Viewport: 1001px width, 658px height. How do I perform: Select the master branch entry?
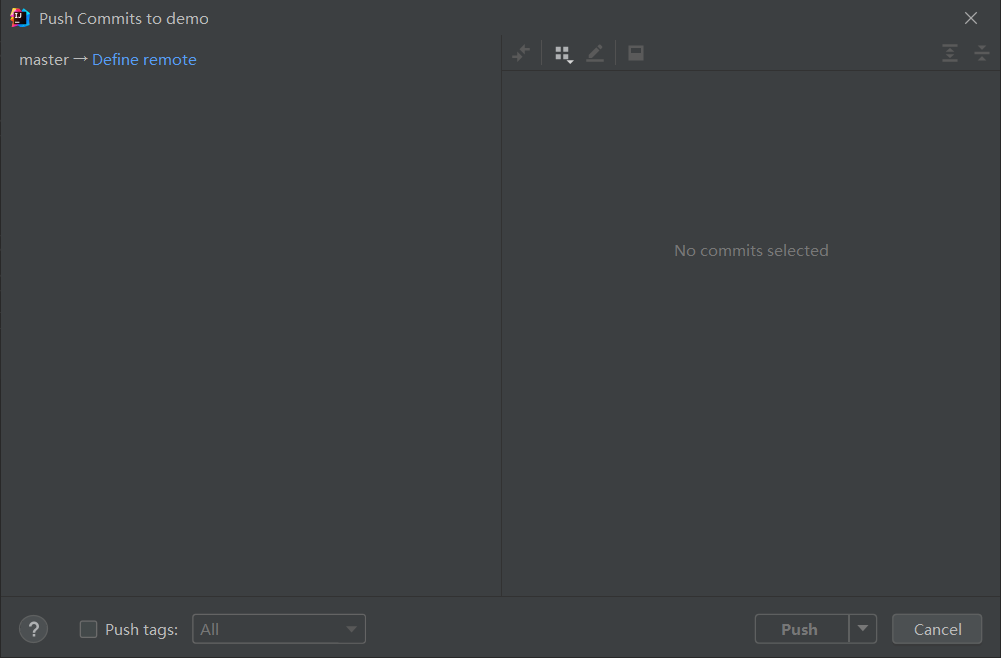(x=44, y=60)
